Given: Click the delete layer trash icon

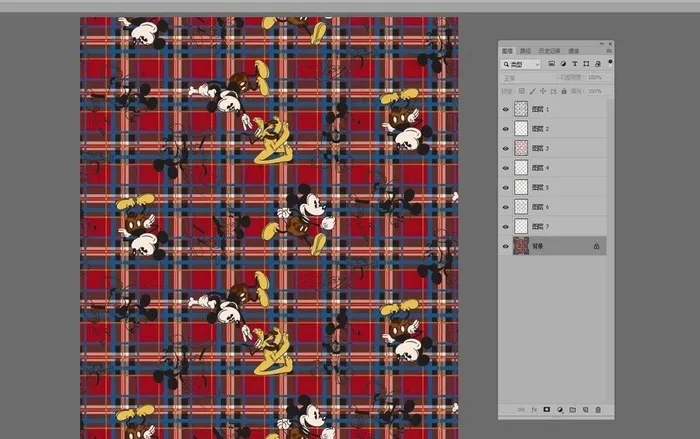Looking at the screenshot, I should (598, 410).
